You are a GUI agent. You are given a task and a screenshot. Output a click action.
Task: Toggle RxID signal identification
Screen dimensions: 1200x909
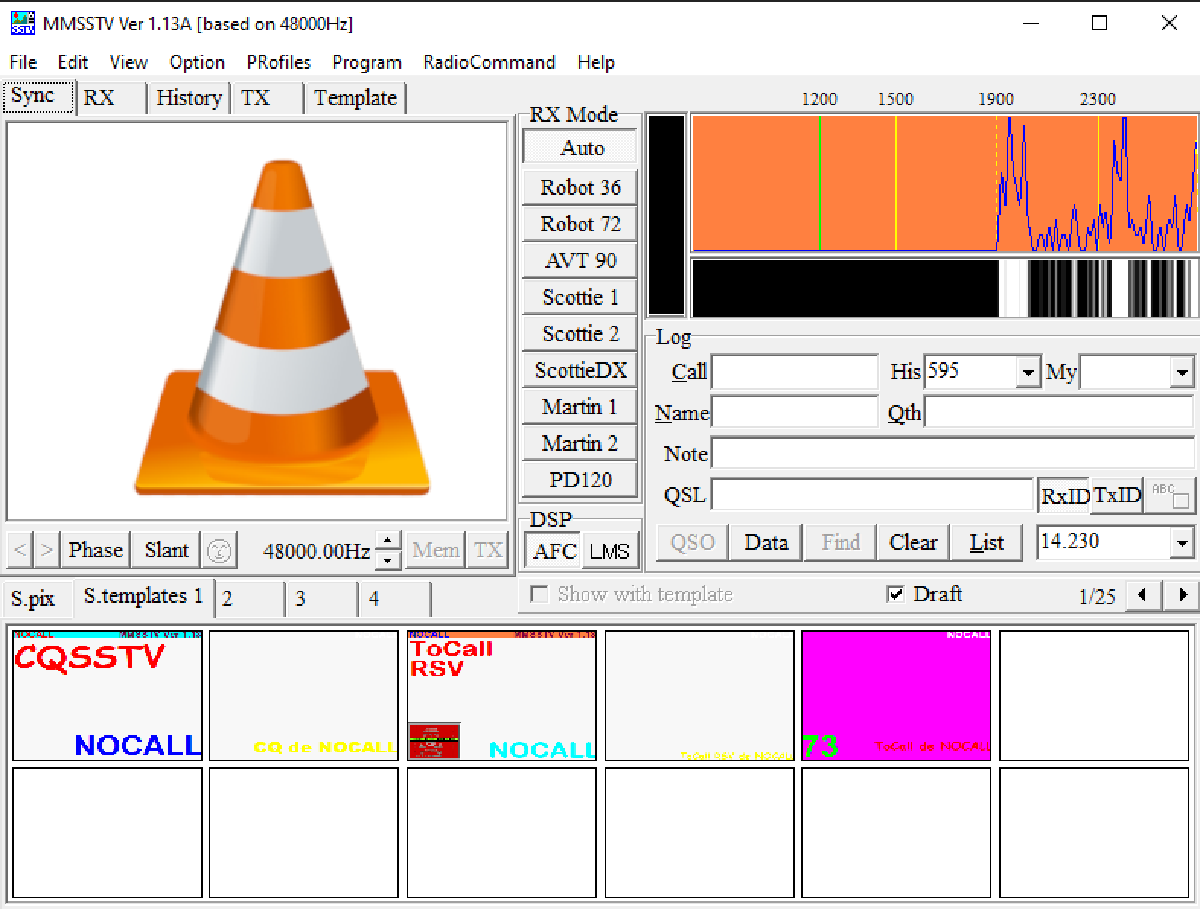[x=1062, y=494]
